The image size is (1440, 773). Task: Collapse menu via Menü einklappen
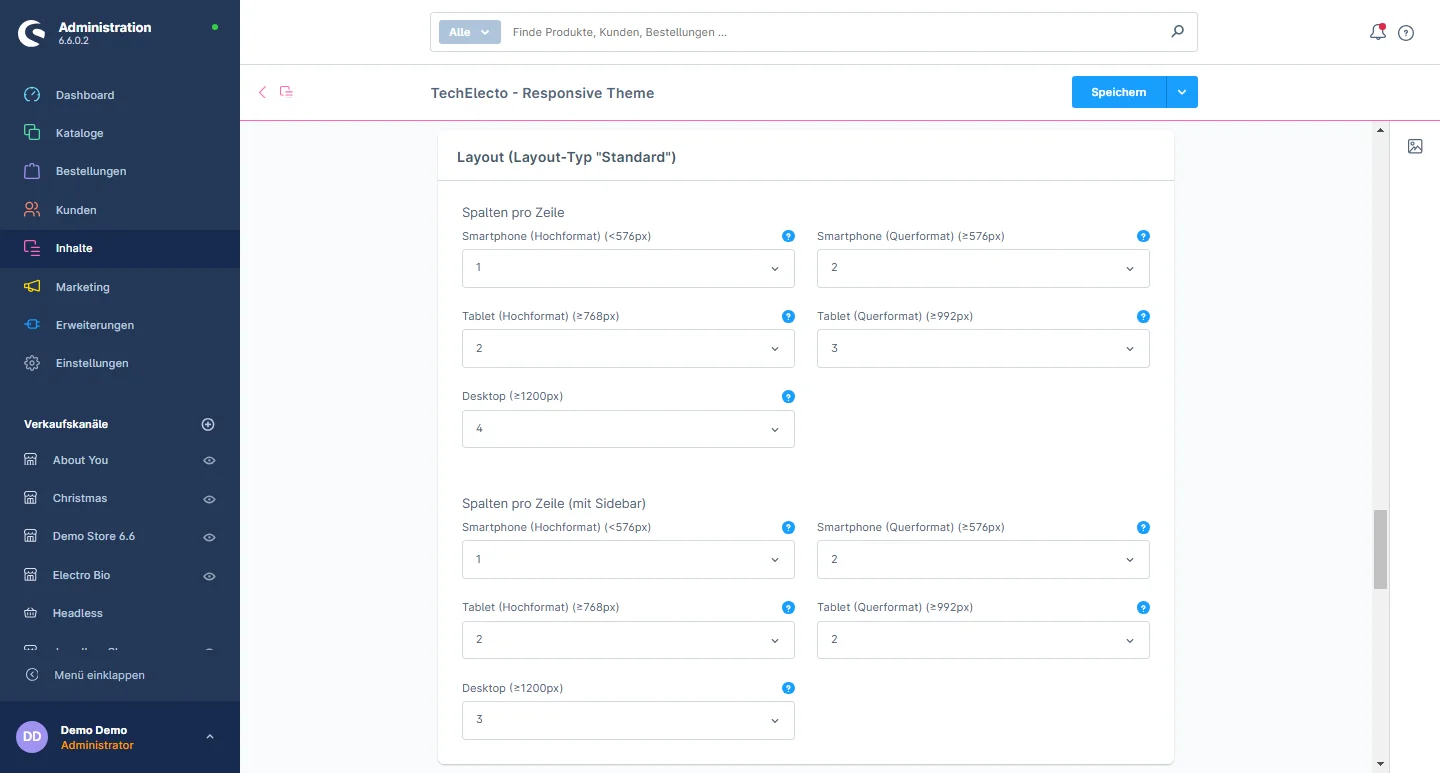99,675
